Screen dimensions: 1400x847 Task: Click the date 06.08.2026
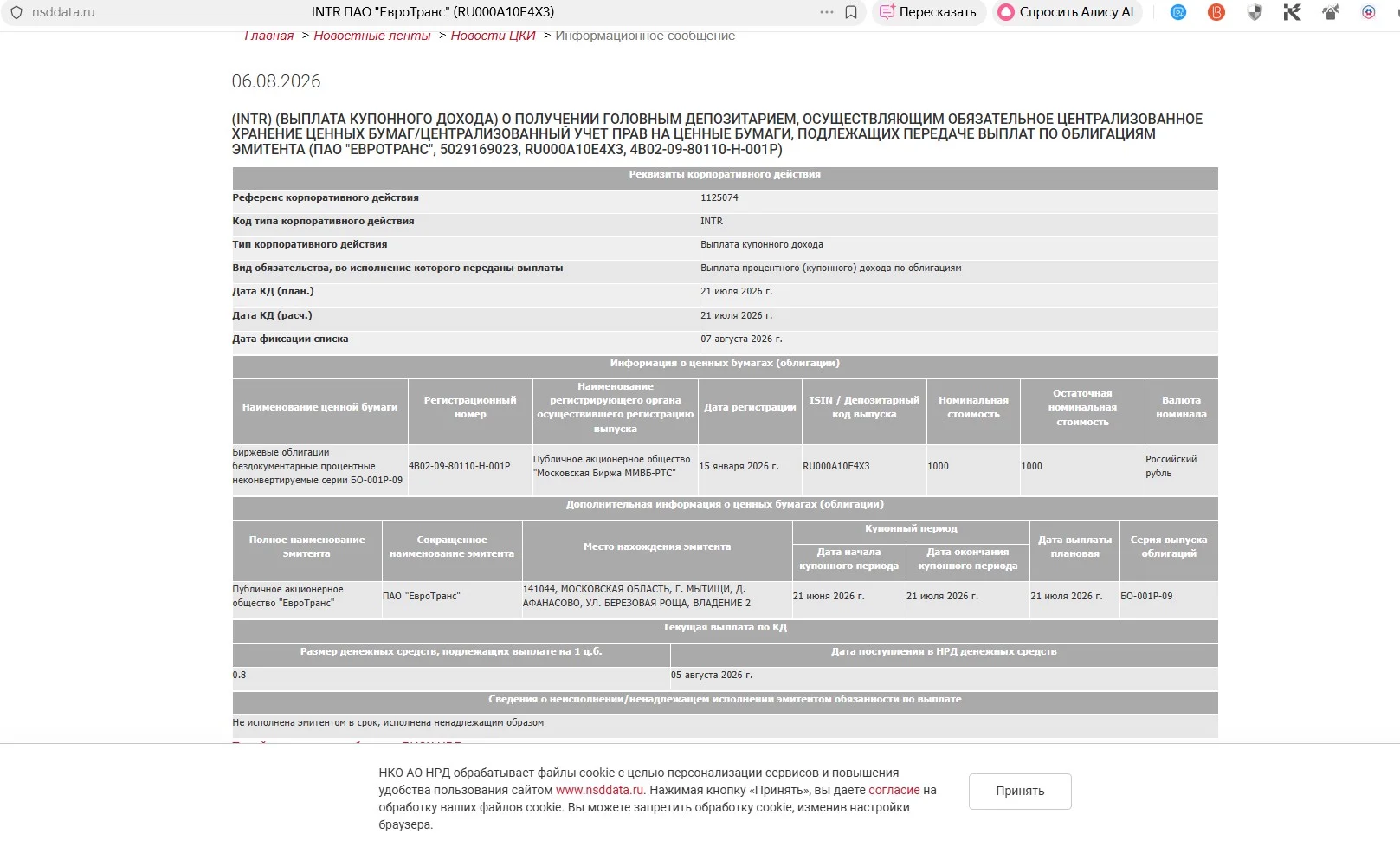pos(276,81)
